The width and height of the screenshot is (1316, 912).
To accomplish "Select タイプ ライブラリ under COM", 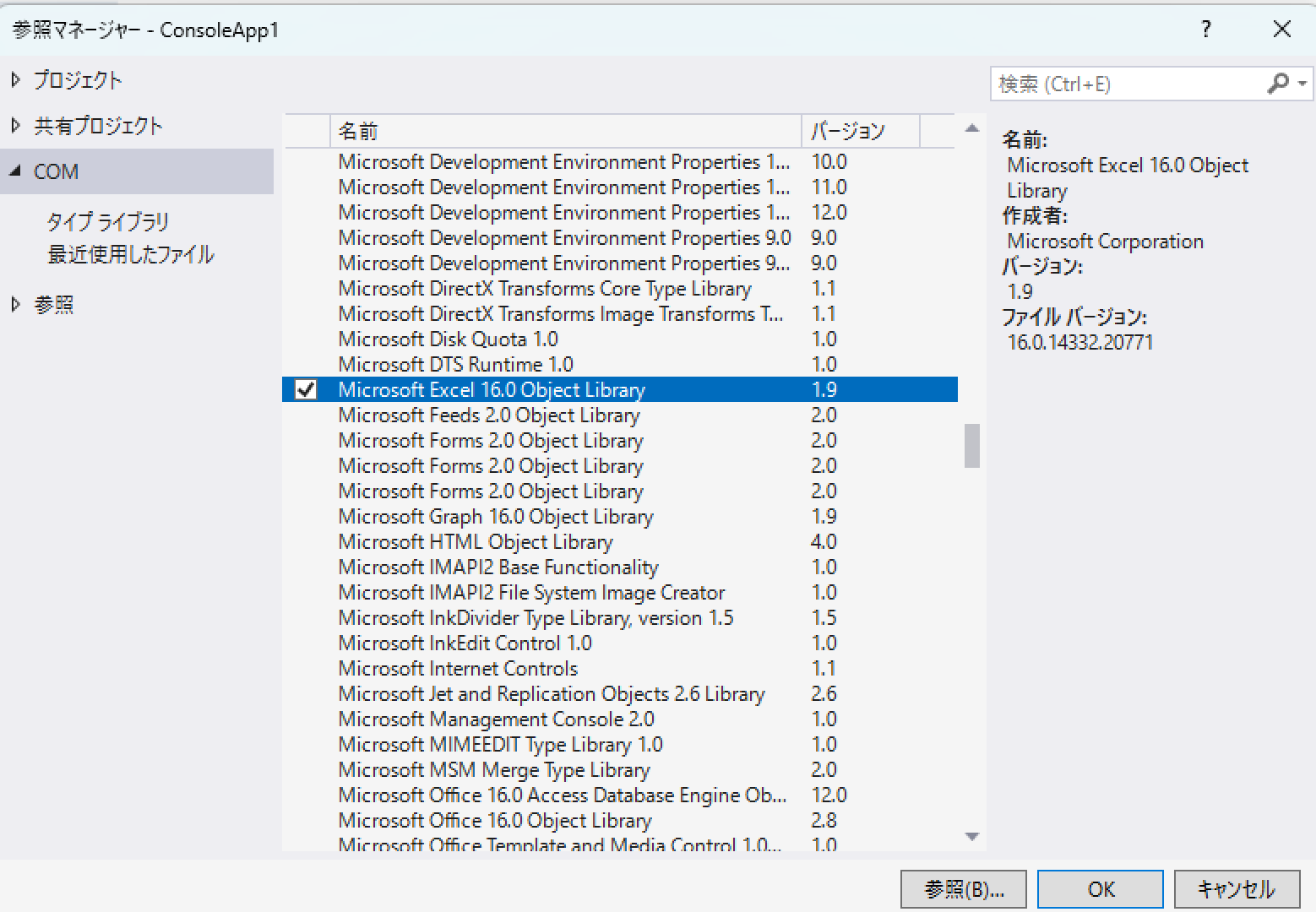I will click(x=107, y=222).
